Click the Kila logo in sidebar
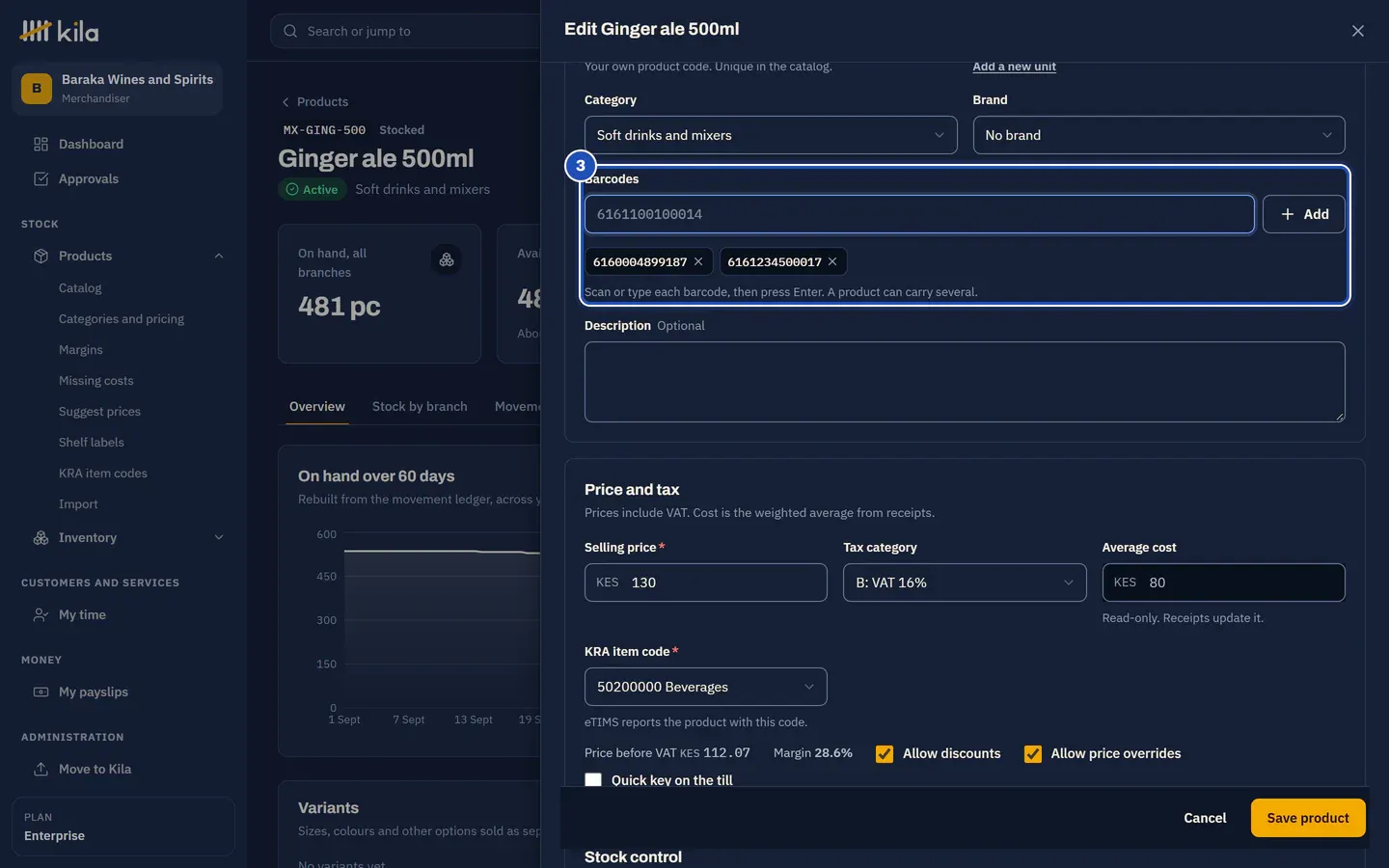 pyautogui.click(x=59, y=31)
